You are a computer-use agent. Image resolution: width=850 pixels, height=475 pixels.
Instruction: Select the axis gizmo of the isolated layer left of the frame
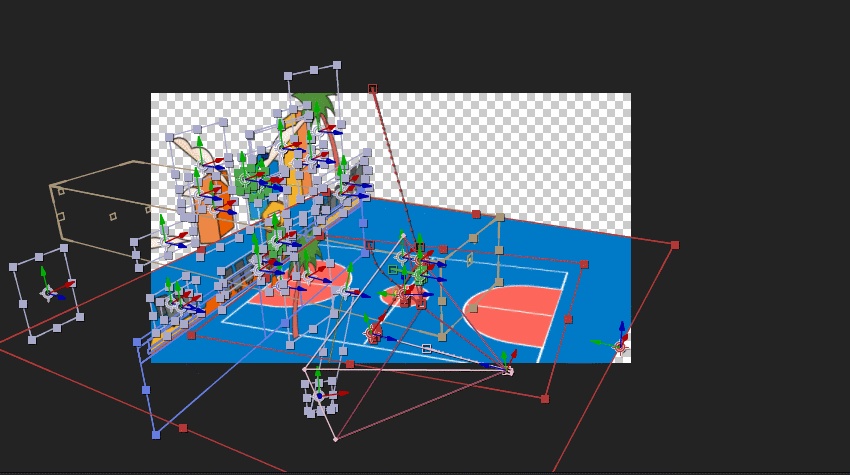click(48, 293)
